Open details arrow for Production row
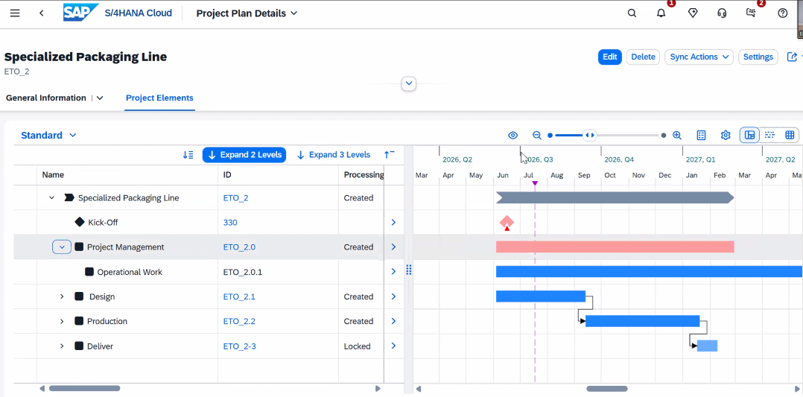The image size is (803, 397). (x=393, y=321)
